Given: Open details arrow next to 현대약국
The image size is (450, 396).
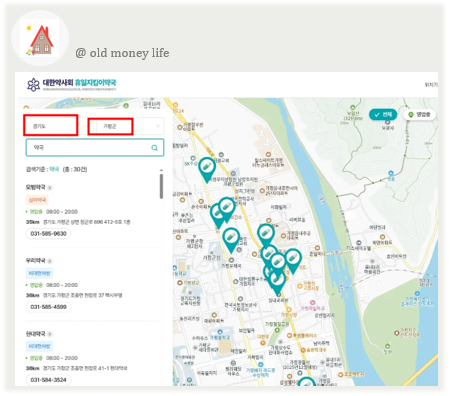Looking at the screenshot, I should pyautogui.click(x=50, y=334).
